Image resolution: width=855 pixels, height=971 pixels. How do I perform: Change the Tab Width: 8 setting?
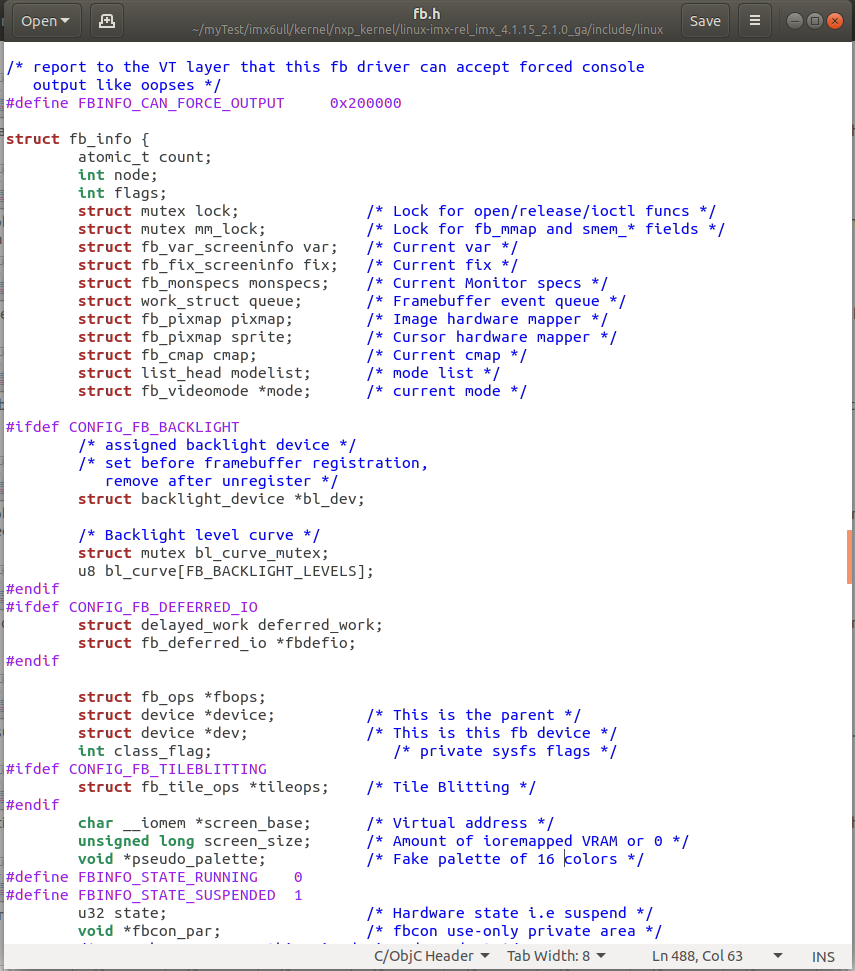[556, 956]
